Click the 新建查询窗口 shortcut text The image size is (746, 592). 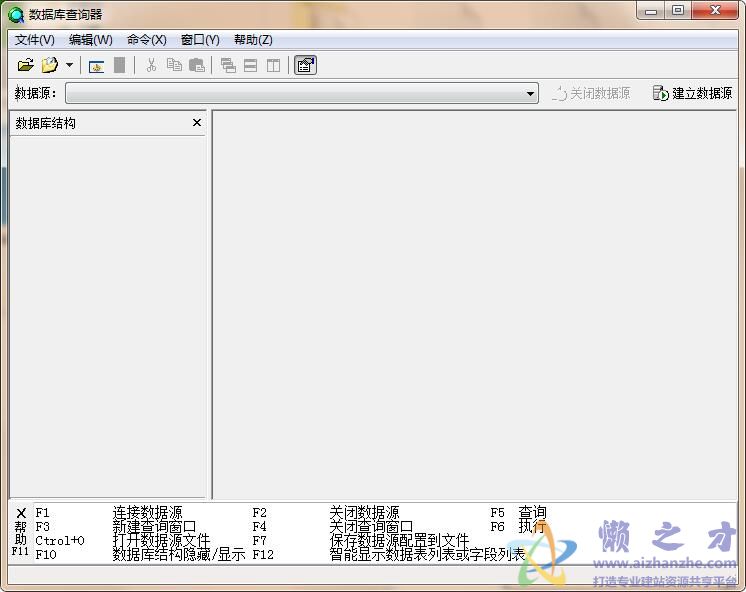point(154,526)
